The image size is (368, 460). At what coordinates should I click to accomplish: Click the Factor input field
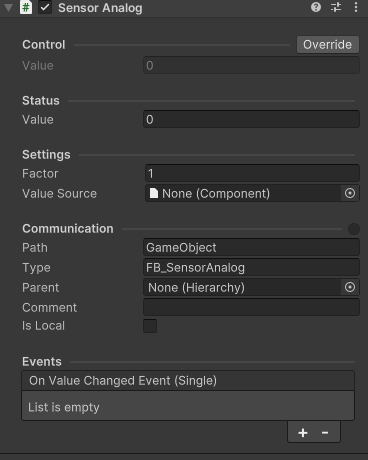252,173
